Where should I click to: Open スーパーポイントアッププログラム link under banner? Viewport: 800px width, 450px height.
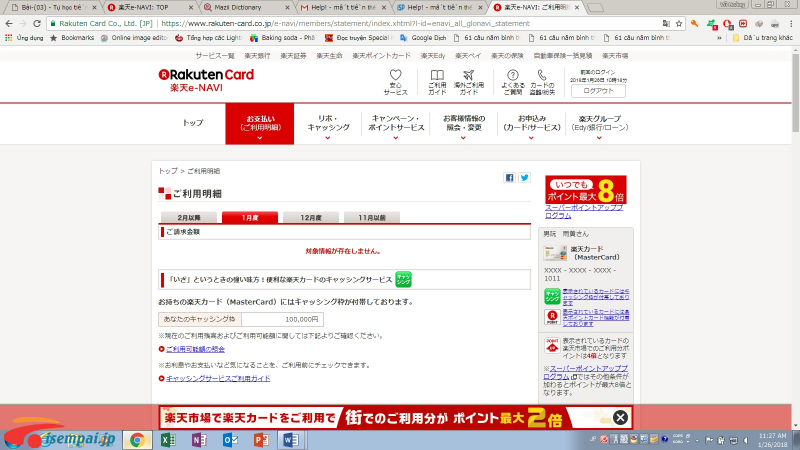click(x=584, y=212)
